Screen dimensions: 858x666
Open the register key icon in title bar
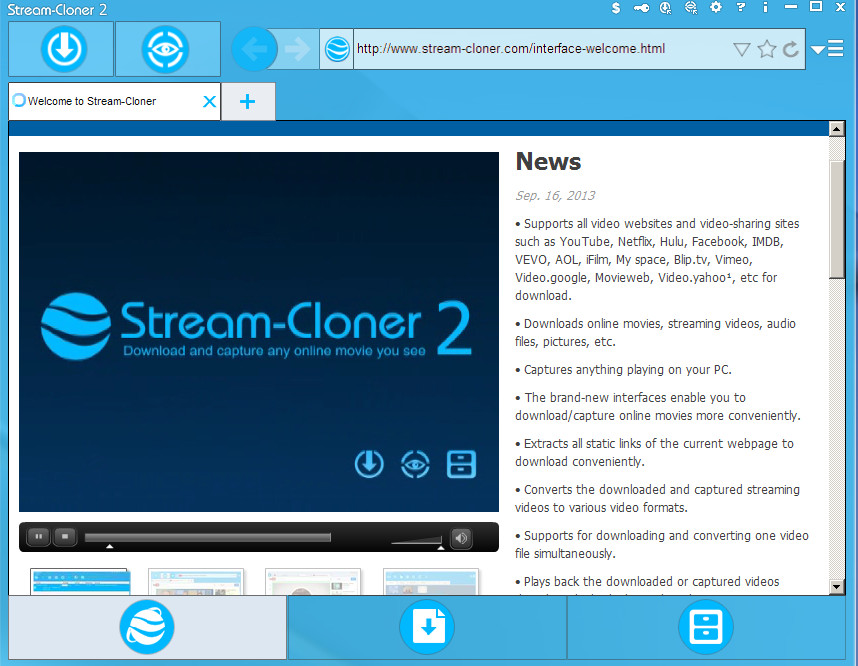tap(641, 8)
